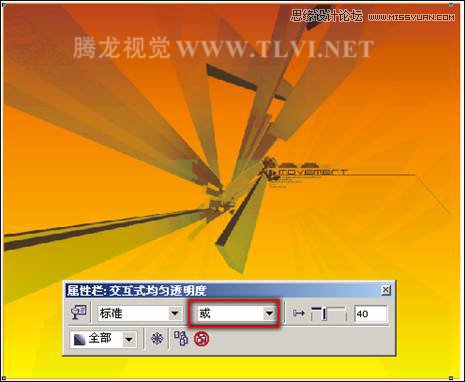Screen dimensions: 465x382
Task: Click the transparency value field showing 40
Action: [x=371, y=314]
